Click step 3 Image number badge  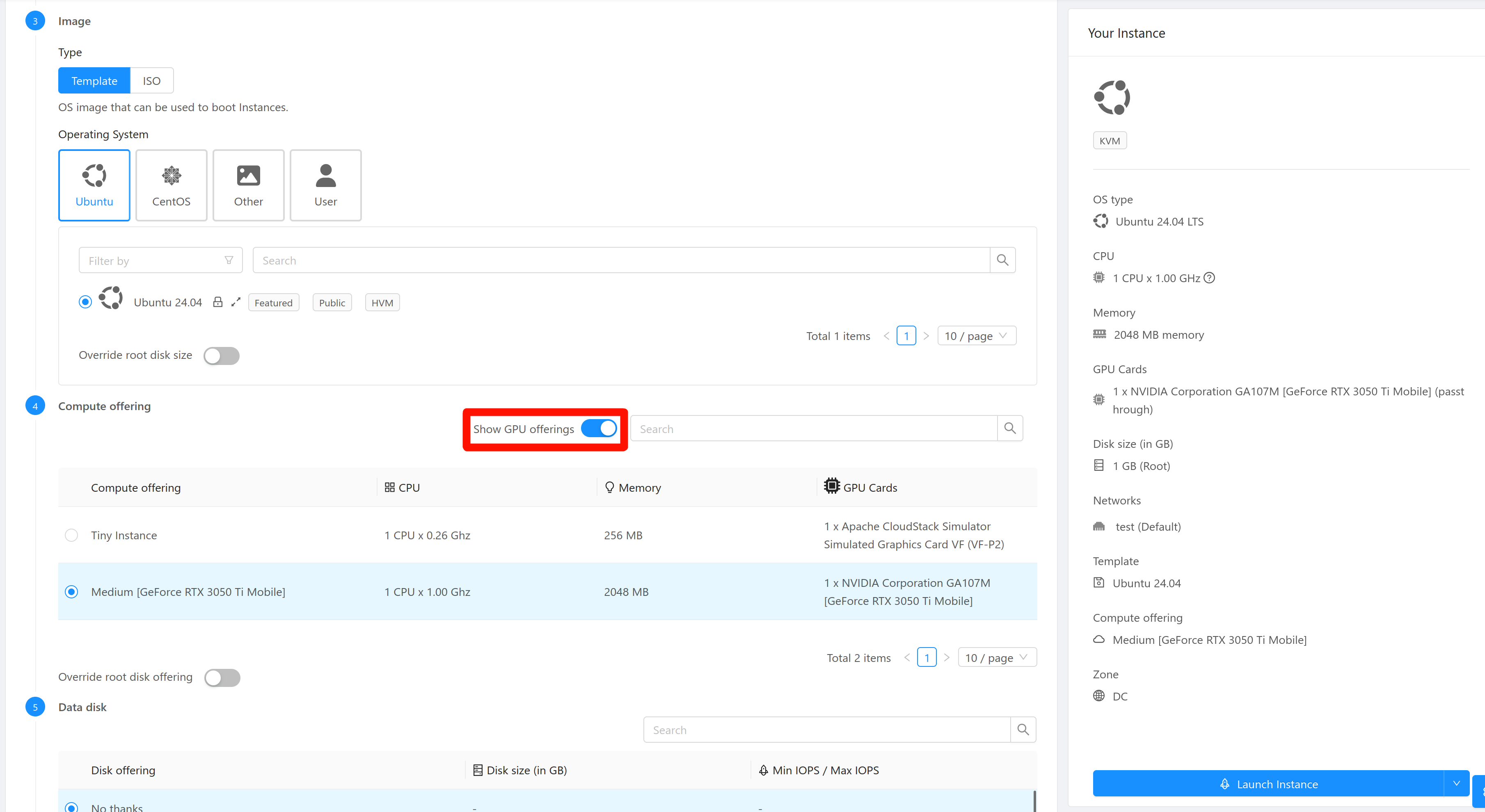pos(35,21)
